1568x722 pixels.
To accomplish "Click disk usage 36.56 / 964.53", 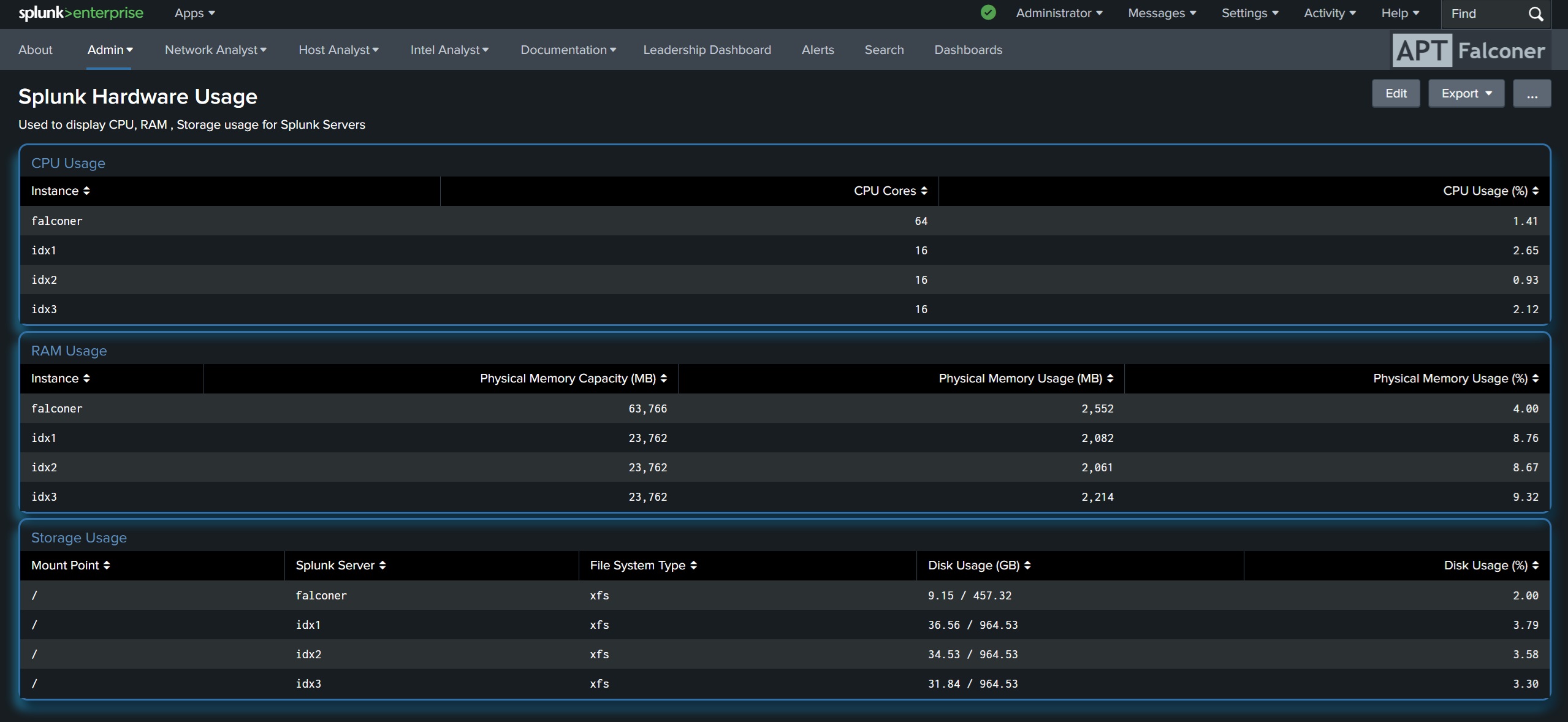I will point(972,625).
